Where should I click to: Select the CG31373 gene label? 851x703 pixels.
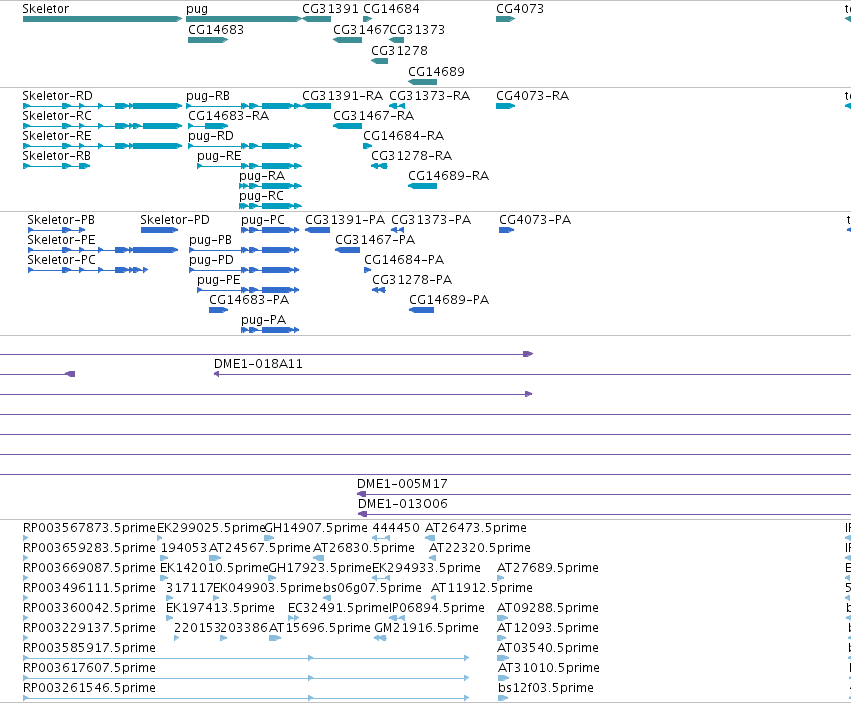pos(417,29)
